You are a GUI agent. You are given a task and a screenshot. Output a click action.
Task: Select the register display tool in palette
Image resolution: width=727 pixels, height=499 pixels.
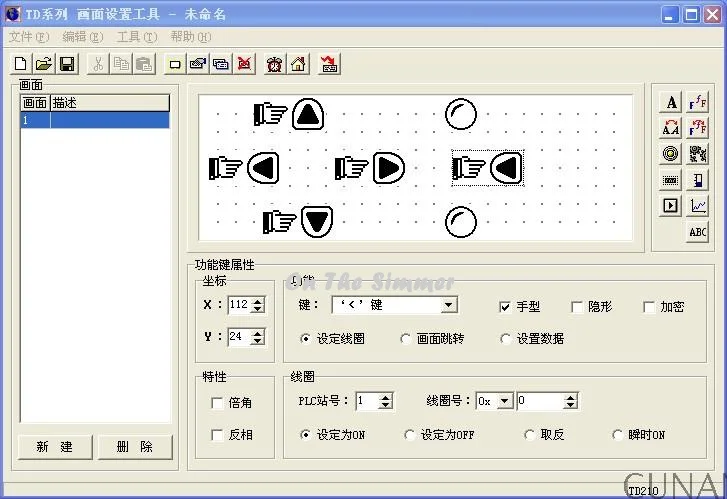671,179
